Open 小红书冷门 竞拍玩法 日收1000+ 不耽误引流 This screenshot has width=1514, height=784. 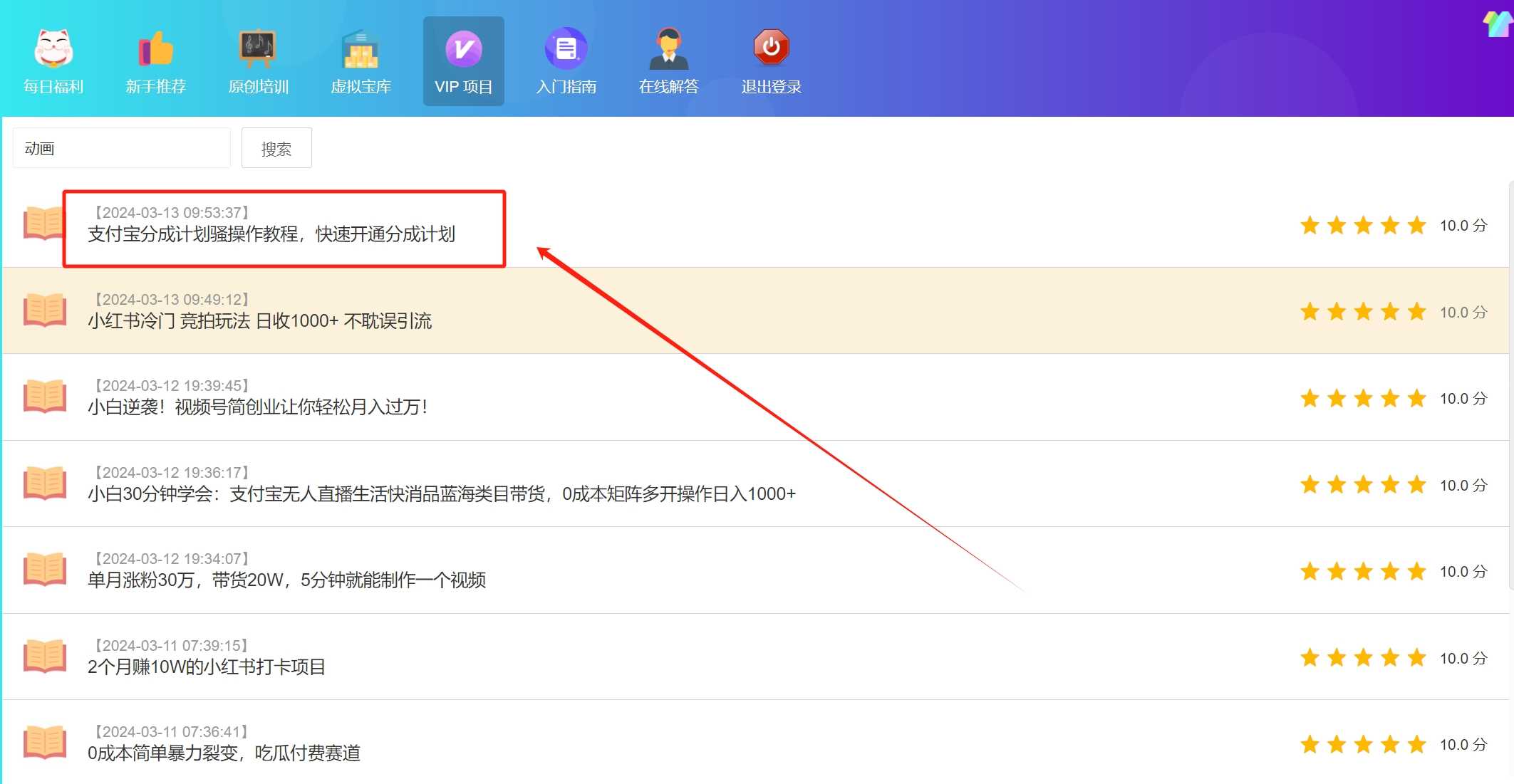coord(260,321)
